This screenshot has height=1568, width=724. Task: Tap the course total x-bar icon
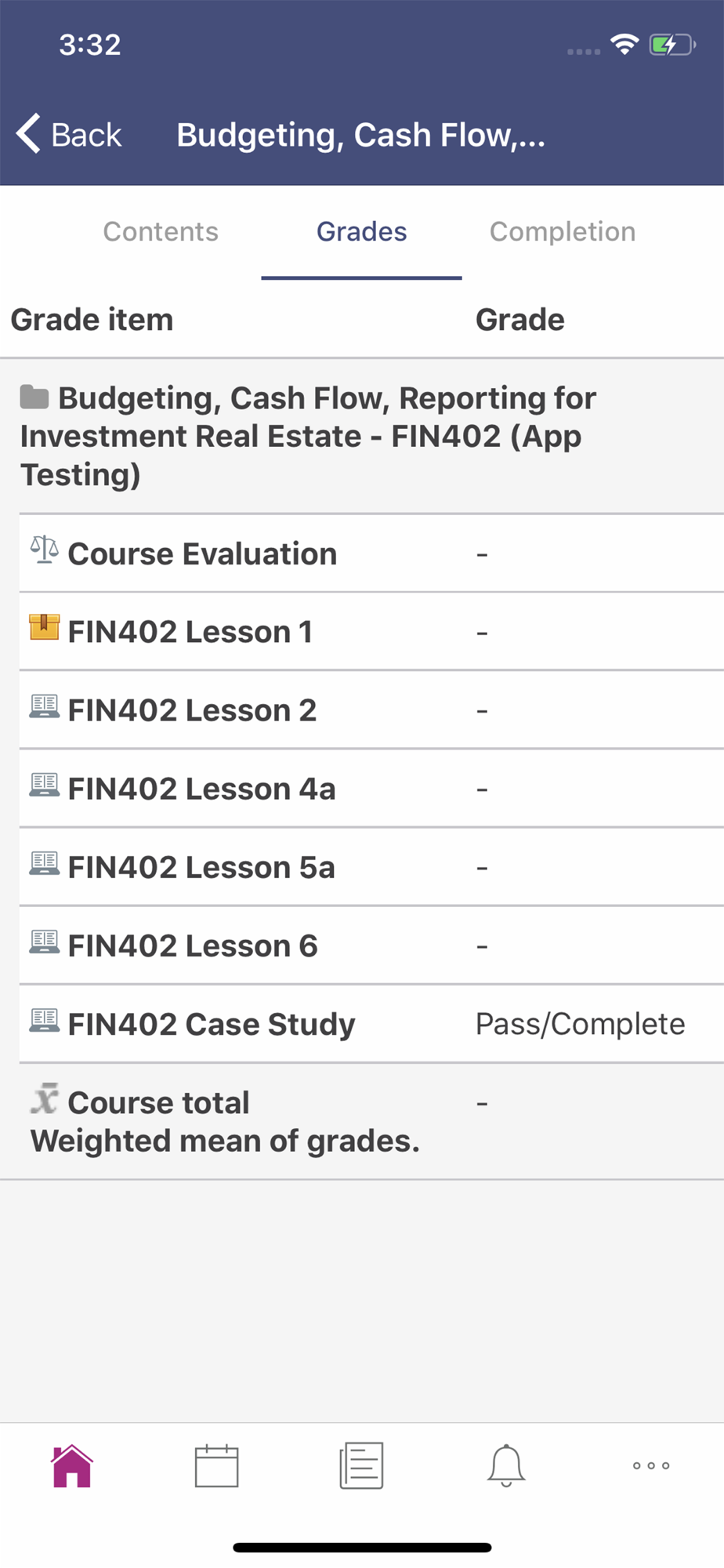[45, 1099]
